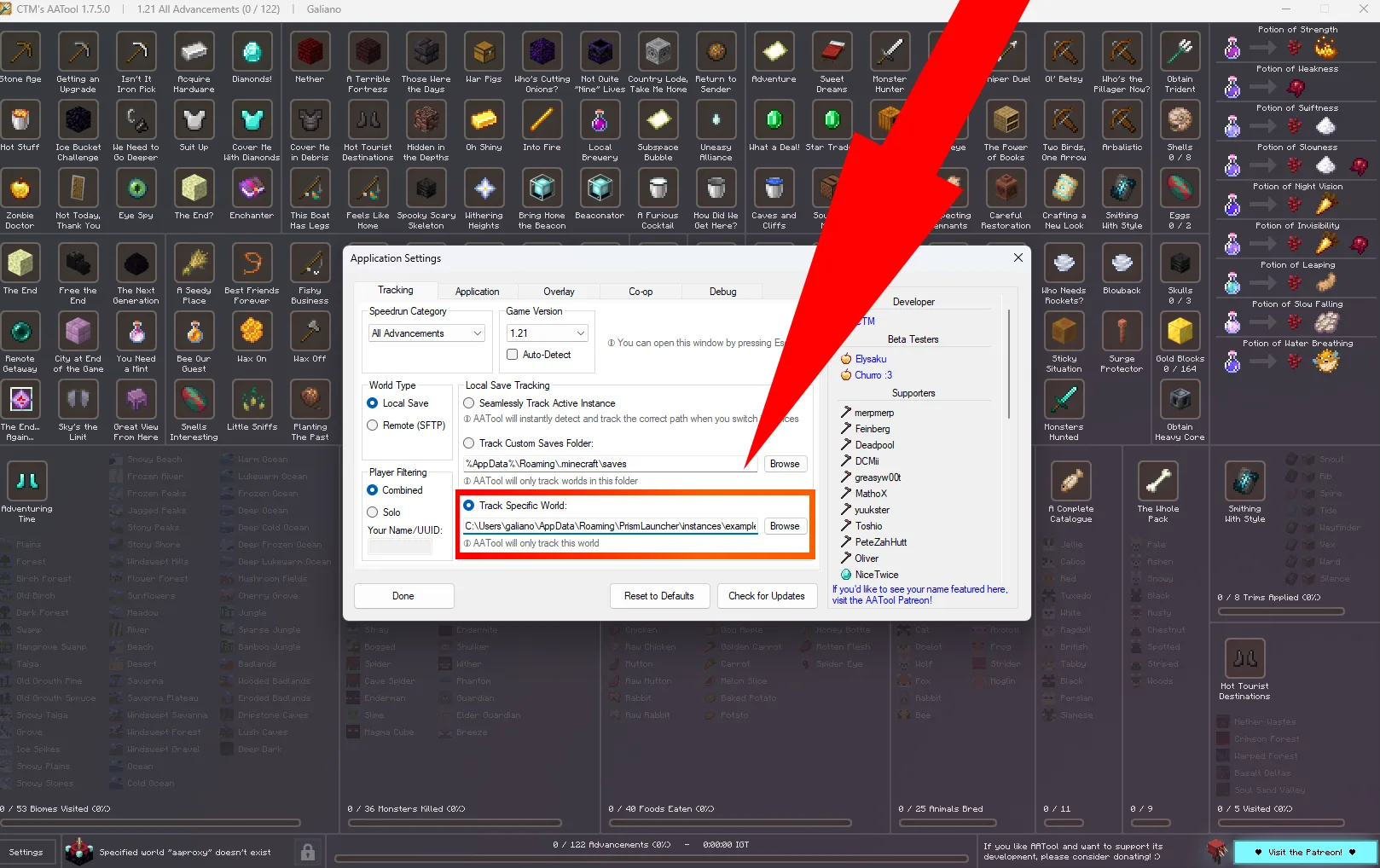Click the custom saves folder path field
Viewport: 1380px width, 868px height.
click(610, 464)
